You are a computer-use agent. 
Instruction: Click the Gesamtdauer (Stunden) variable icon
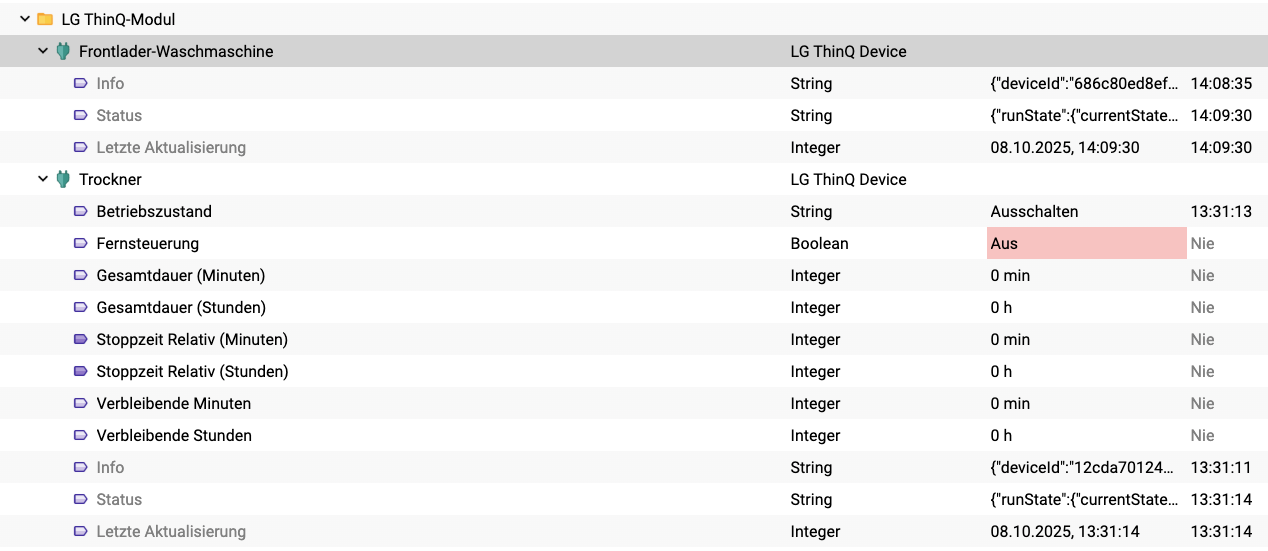[81, 307]
